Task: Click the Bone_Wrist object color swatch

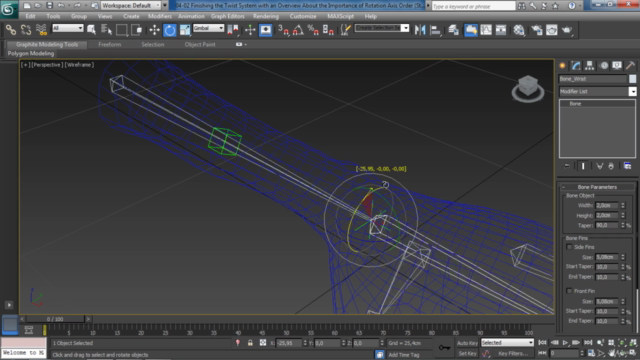Action: tap(632, 79)
